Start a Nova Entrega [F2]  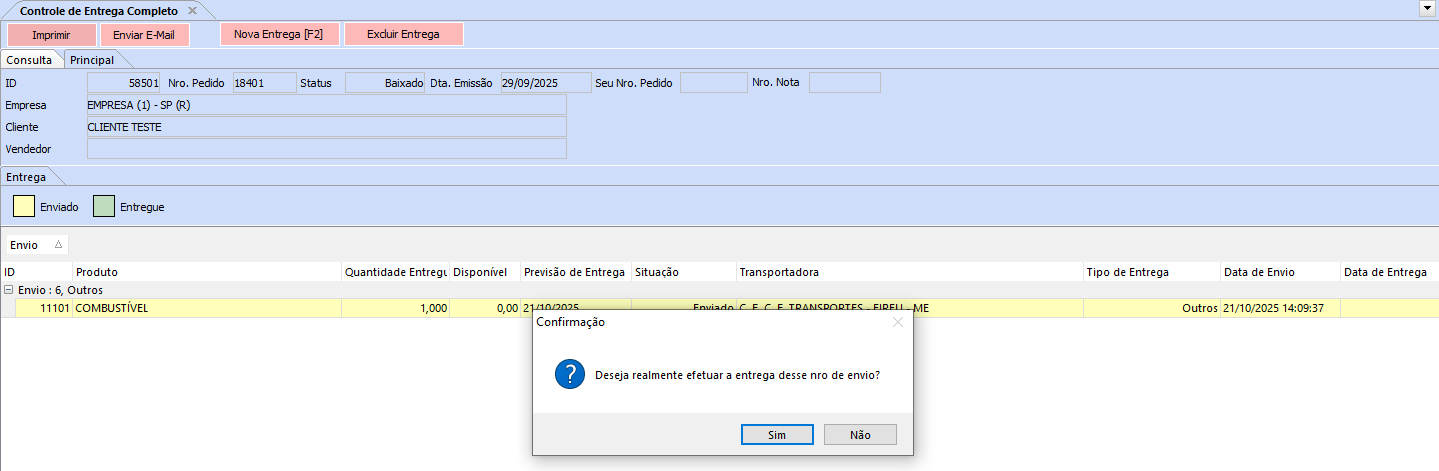pyautogui.click(x=279, y=34)
